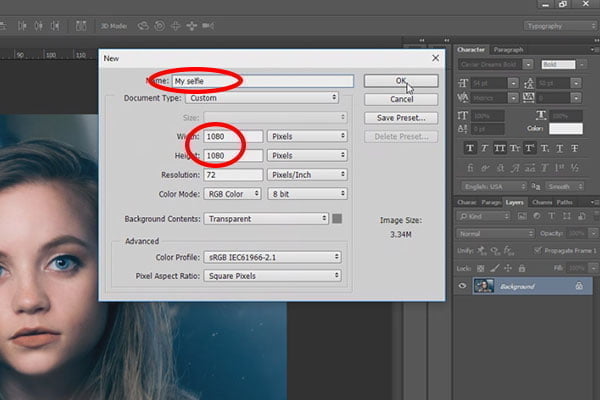Screen dimensions: 600x400
Task: Toggle All Caps in Character panel
Action: point(499,149)
